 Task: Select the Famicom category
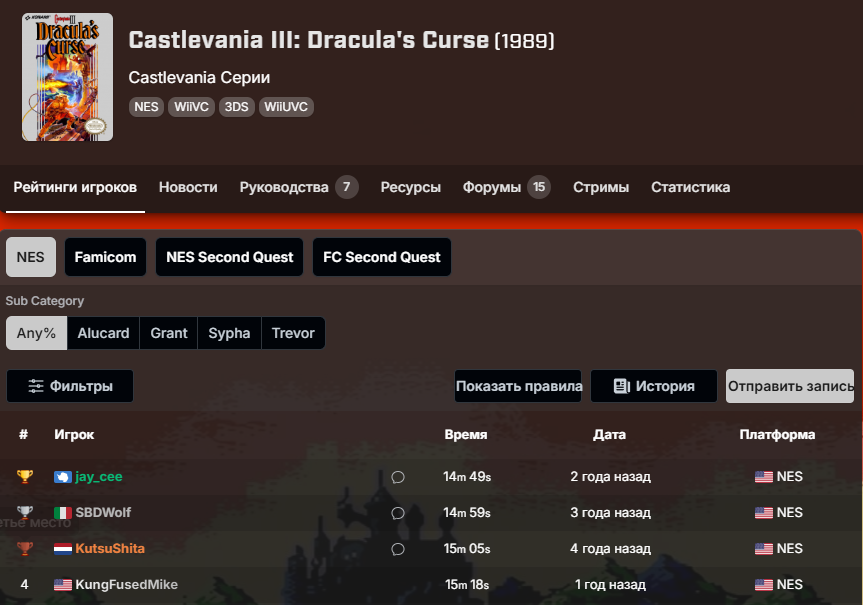click(x=105, y=257)
